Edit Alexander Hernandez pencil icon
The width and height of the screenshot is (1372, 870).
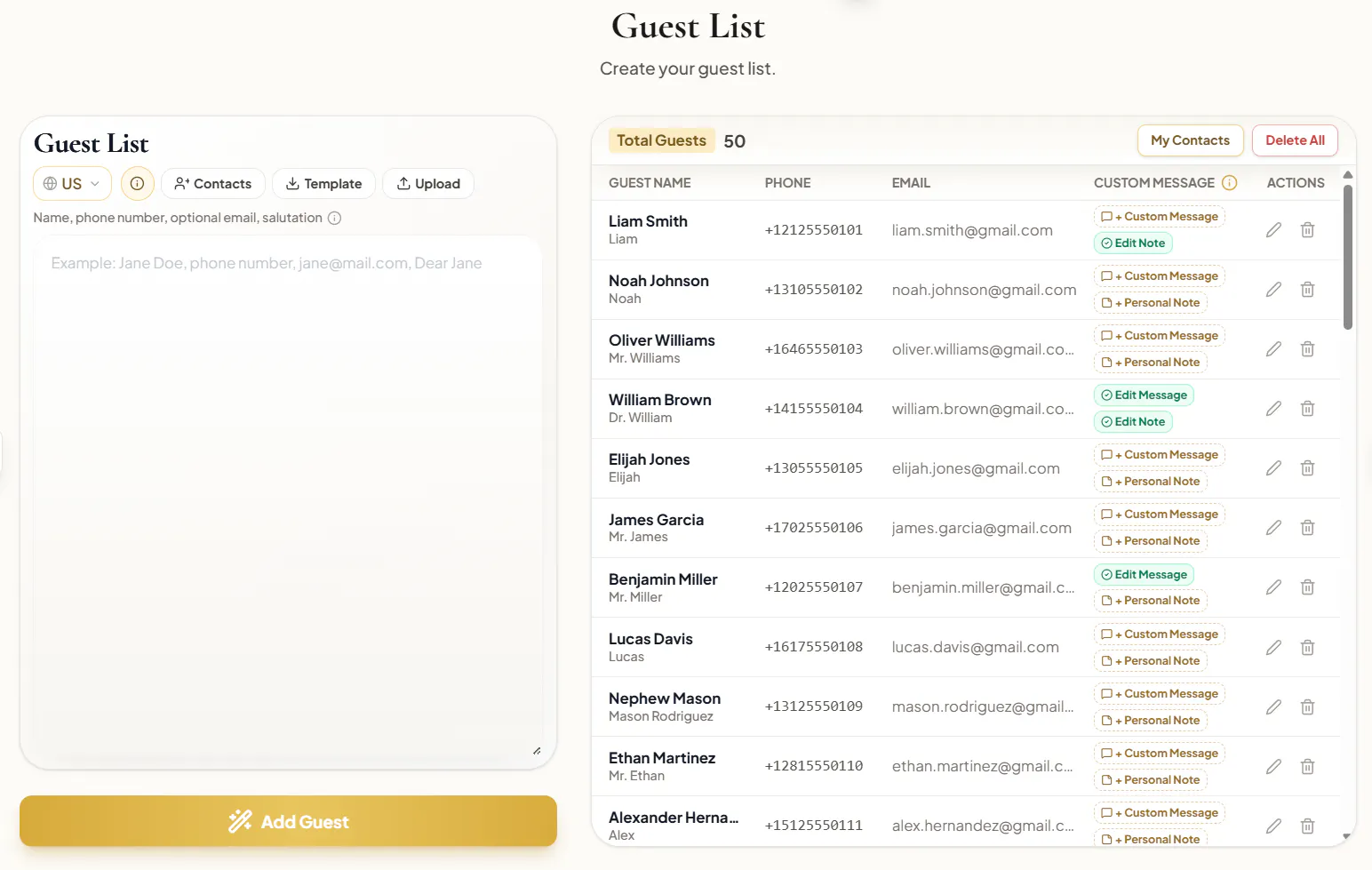point(1273,826)
